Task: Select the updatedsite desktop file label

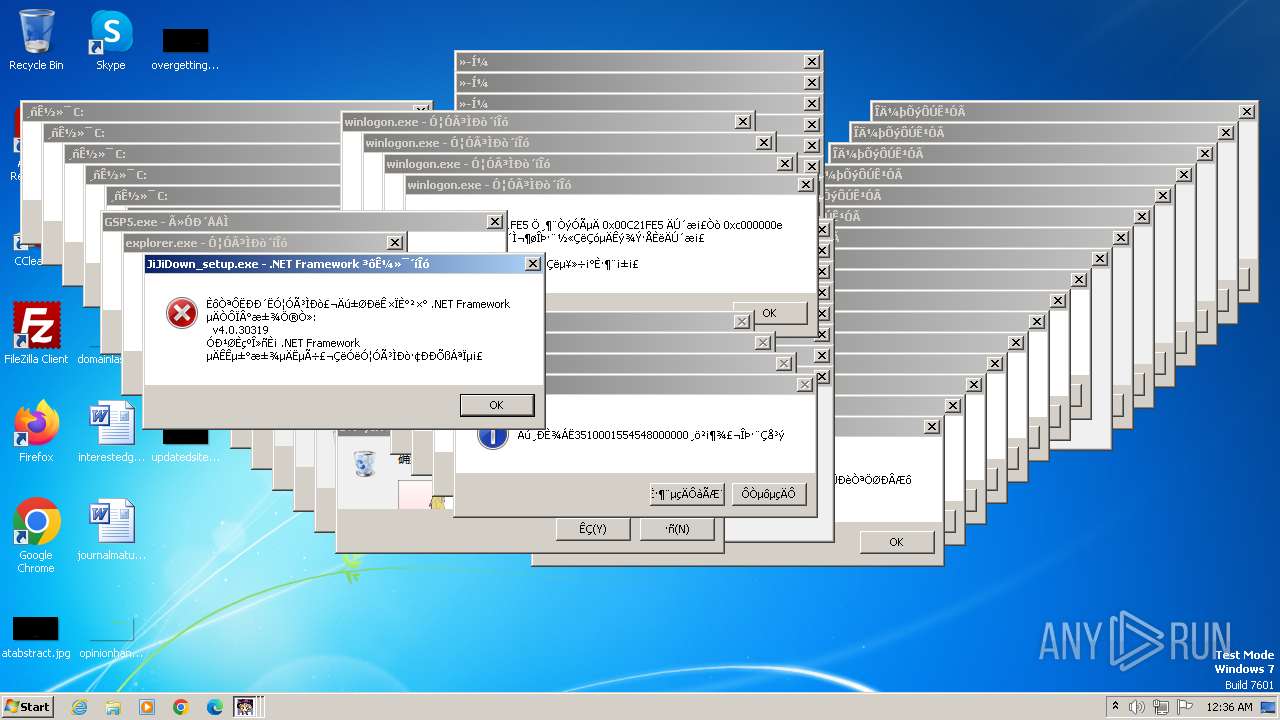Action: [185, 457]
